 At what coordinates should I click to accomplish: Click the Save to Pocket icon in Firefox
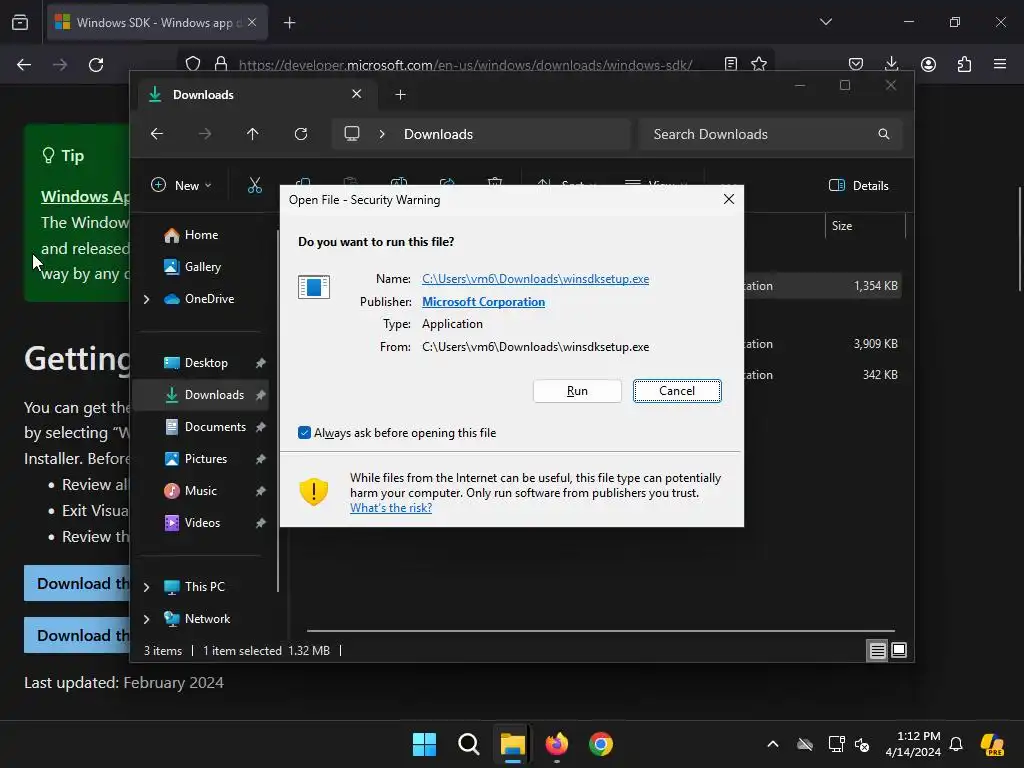click(856, 64)
